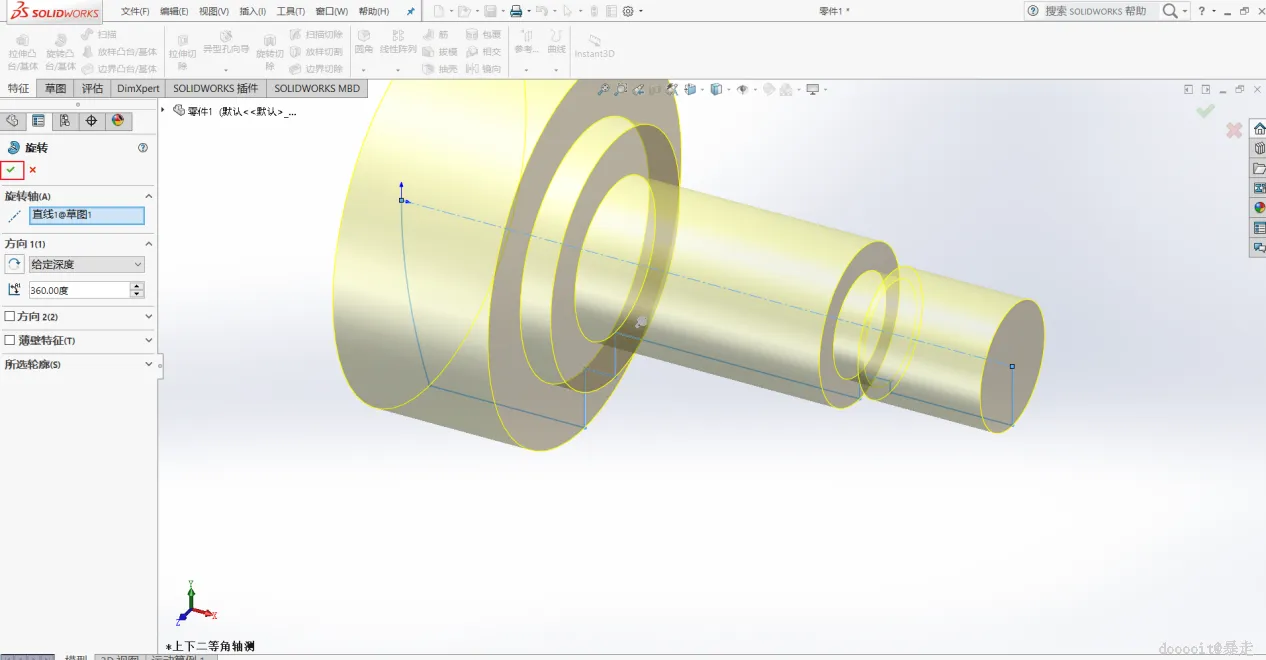
Task: Open the SOLIDWORKS Resources home icon in task pane
Action: pyautogui.click(x=1259, y=128)
